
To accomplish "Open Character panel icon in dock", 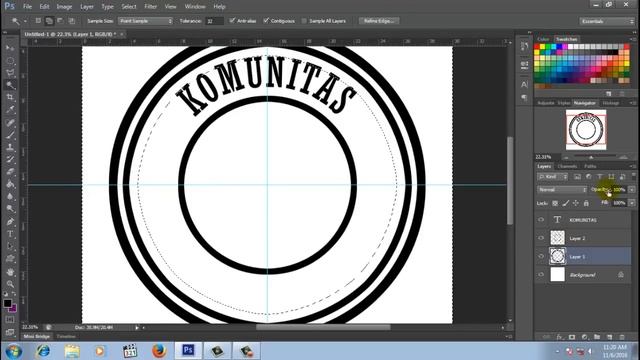I will 524,84.
